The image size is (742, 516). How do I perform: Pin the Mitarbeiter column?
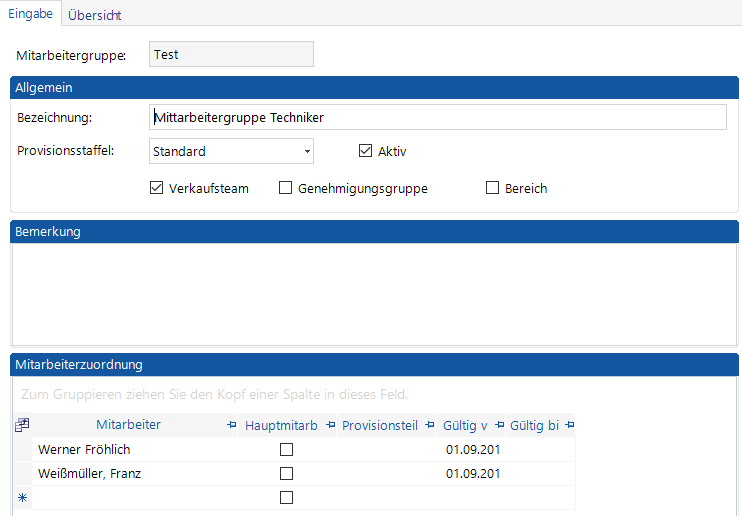[x=233, y=426]
